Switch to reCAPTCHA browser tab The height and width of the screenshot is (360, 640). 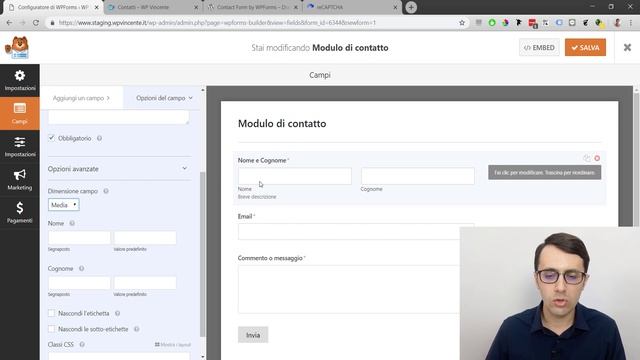point(351,7)
